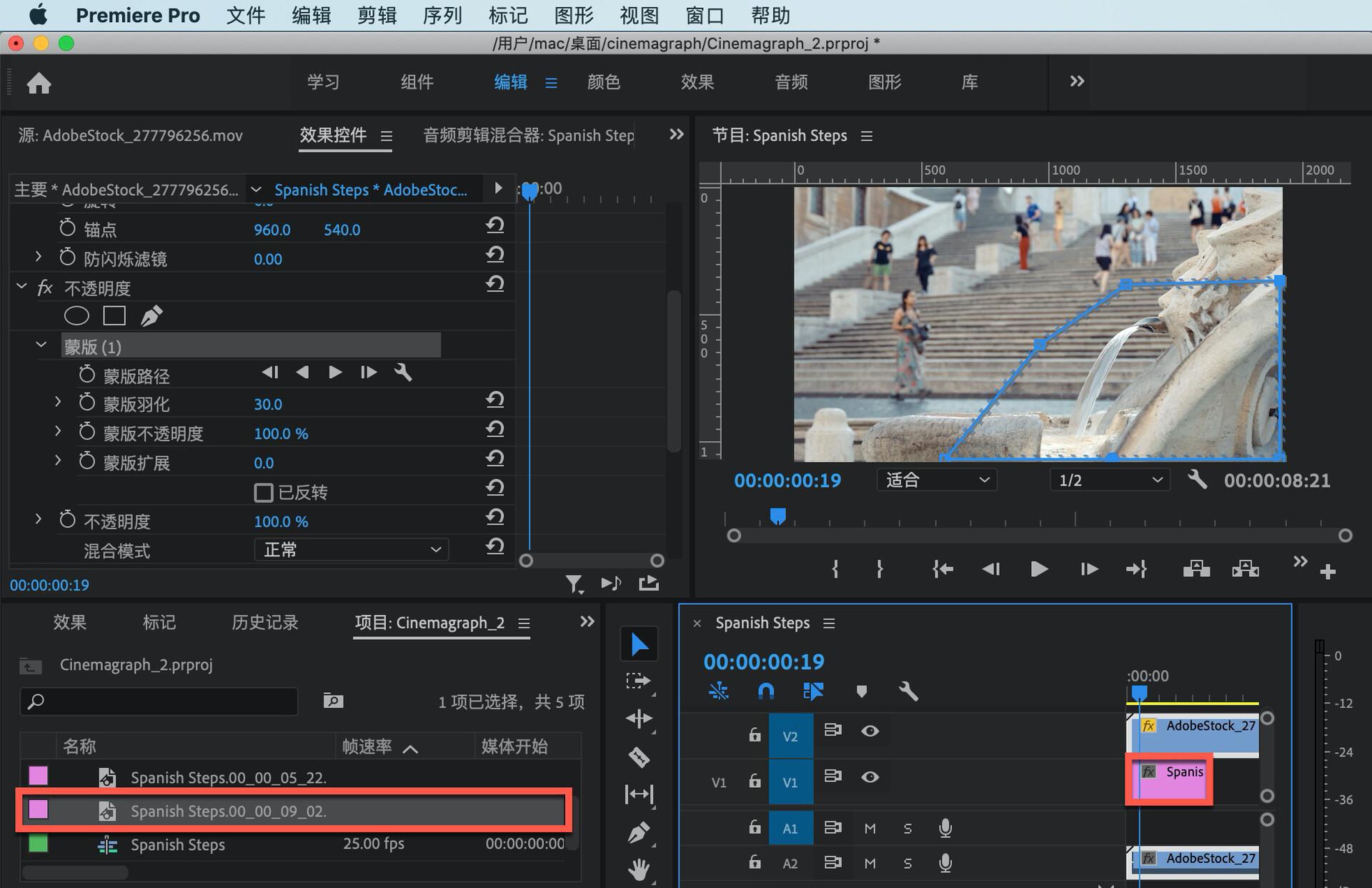Reset 蒙版羽化 parameter
1372x888 pixels.
tap(495, 400)
